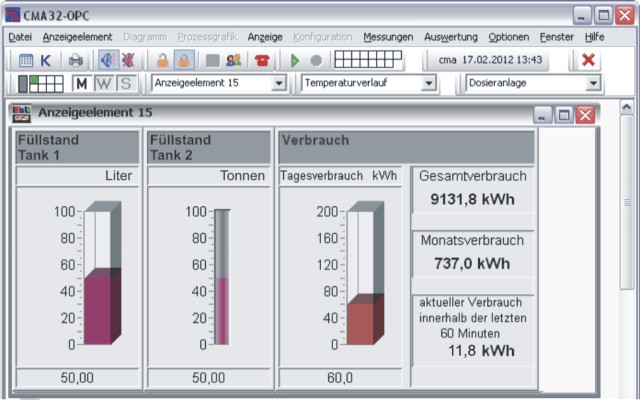Expand the Dosieranlage dropdown
This screenshot has height=400, width=640.
(x=593, y=83)
